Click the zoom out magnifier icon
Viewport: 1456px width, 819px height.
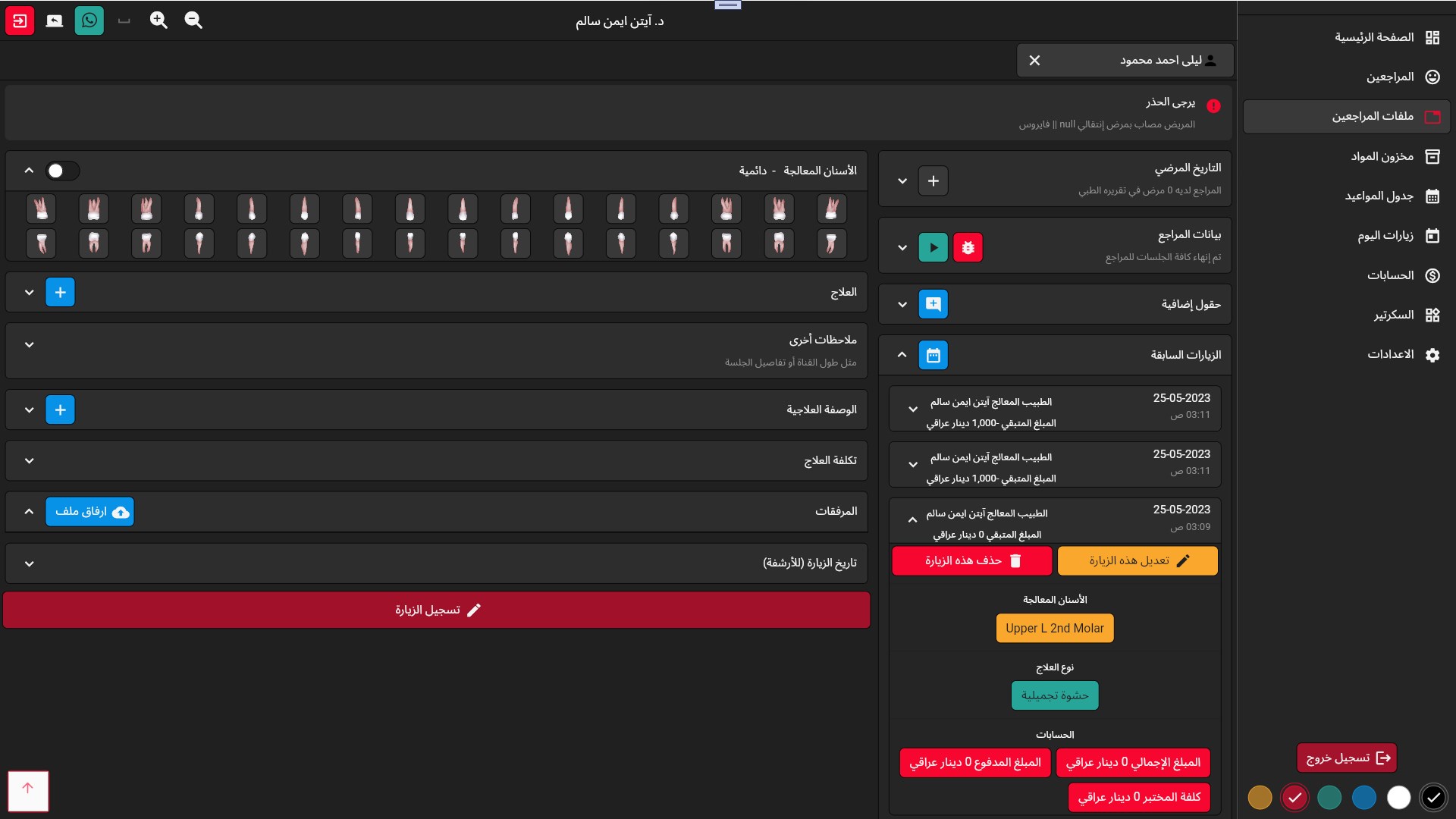(x=193, y=20)
